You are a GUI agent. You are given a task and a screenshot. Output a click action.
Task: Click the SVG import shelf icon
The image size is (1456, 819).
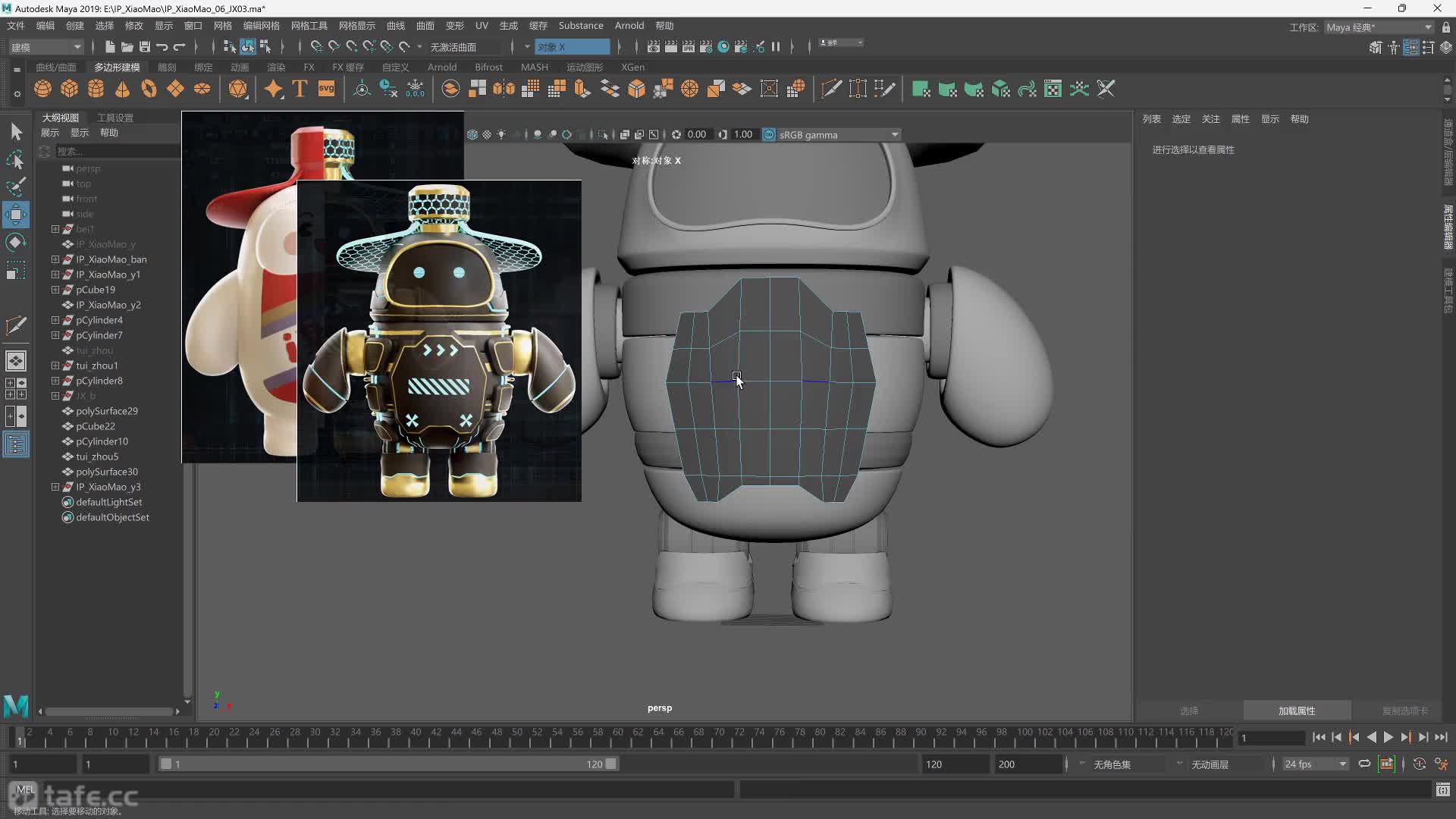pyautogui.click(x=326, y=89)
